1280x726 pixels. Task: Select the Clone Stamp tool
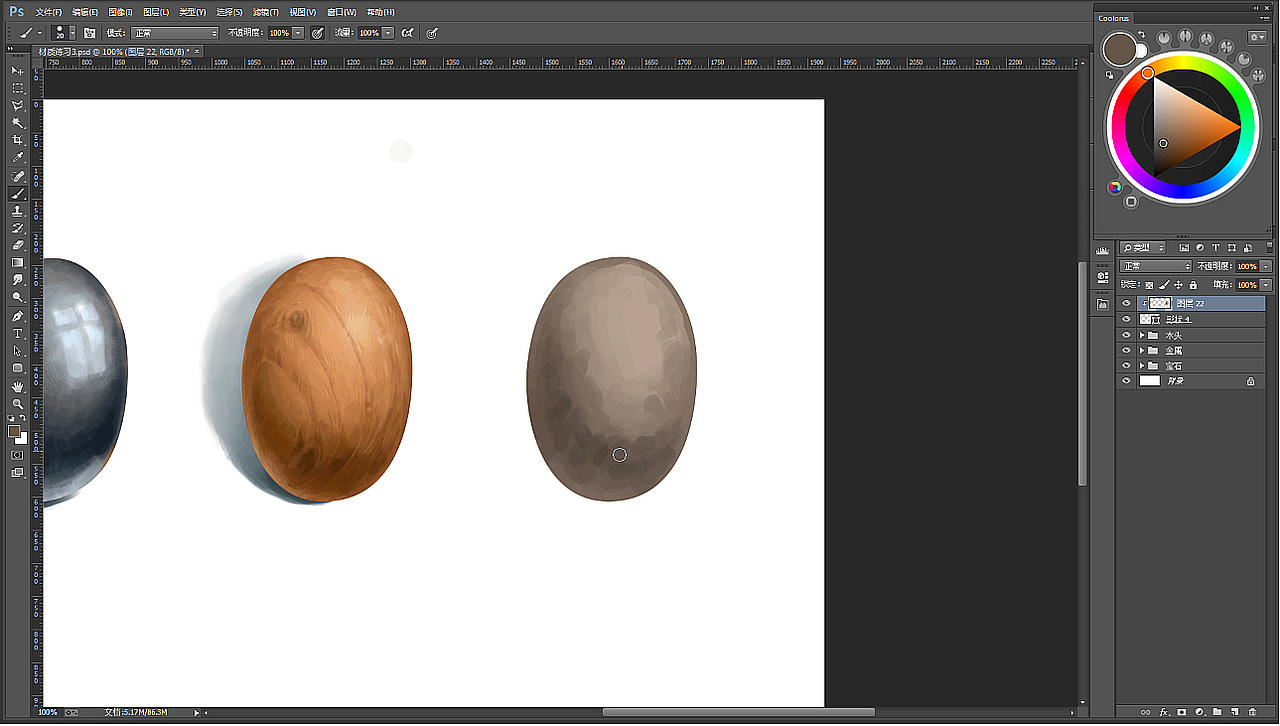tap(17, 211)
